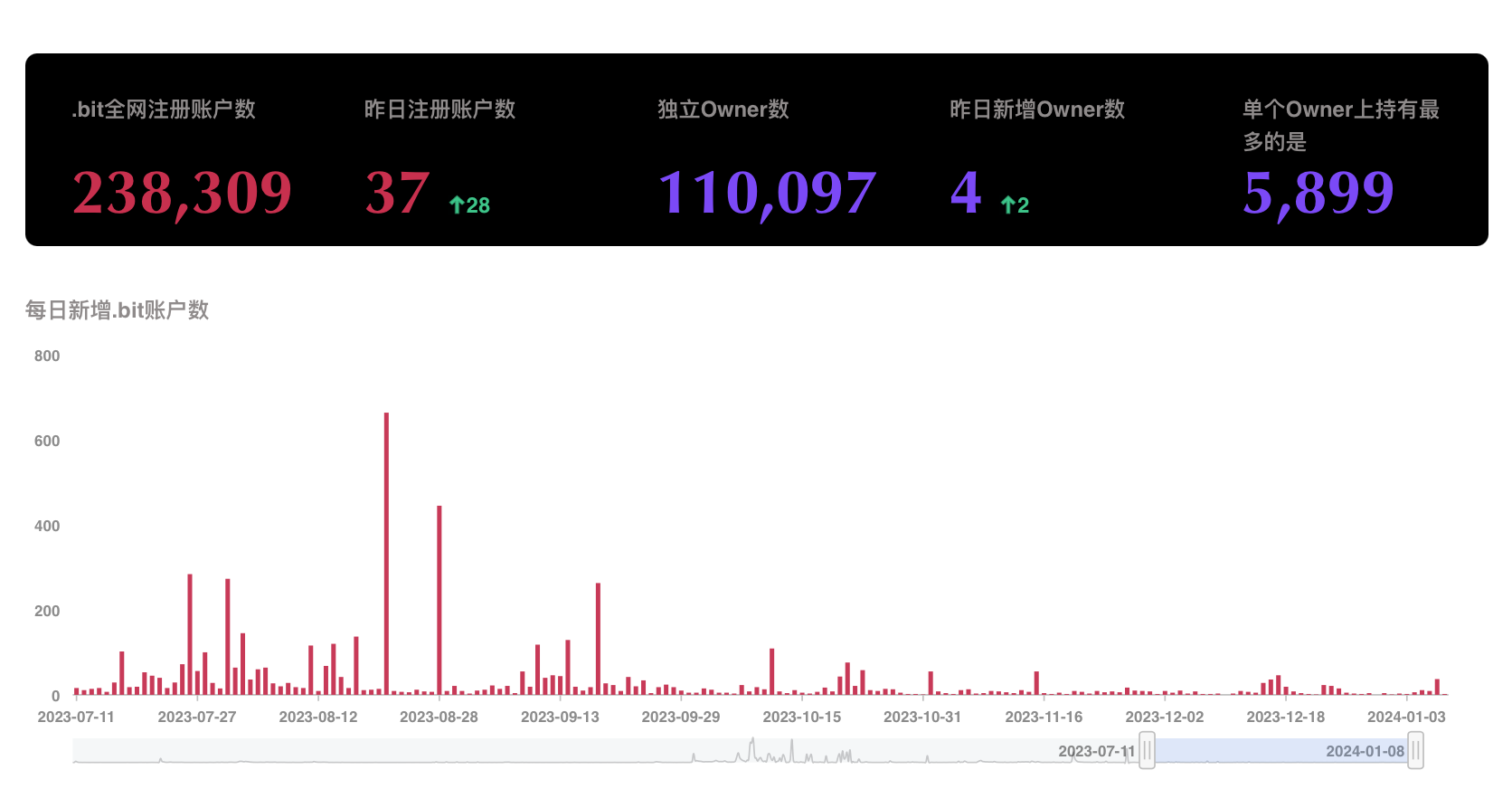Click the 600 y-axis label
The height and width of the screenshot is (789, 1512).
(47, 442)
